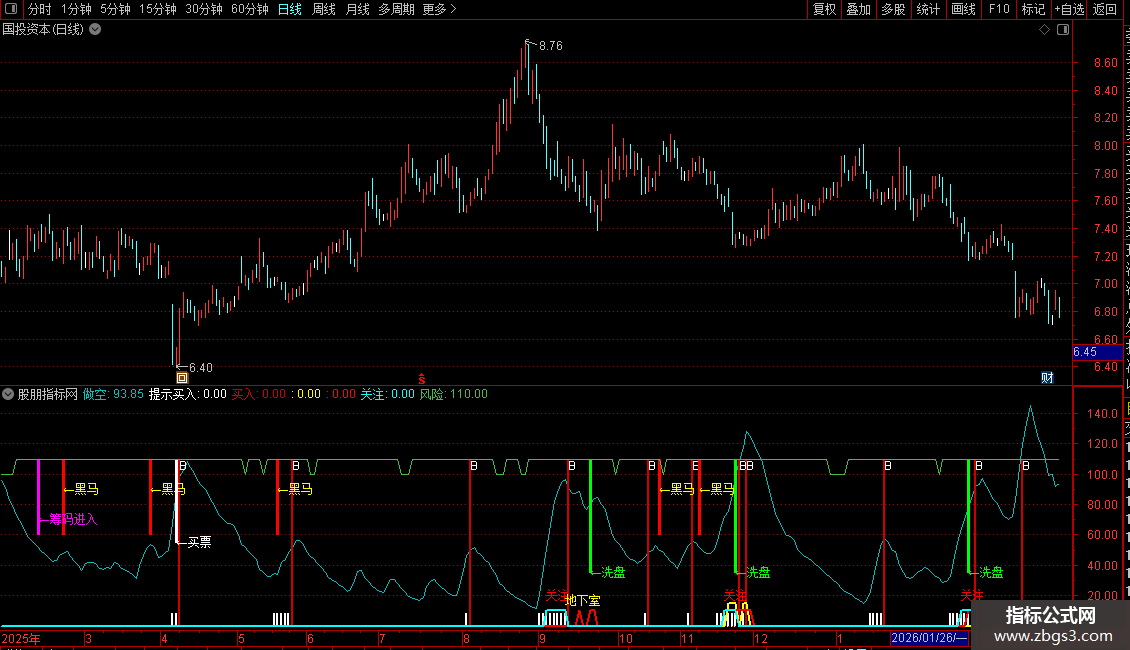Click the 提示买入: 0.00 indicator value
The width and height of the screenshot is (1130, 650).
point(187,394)
